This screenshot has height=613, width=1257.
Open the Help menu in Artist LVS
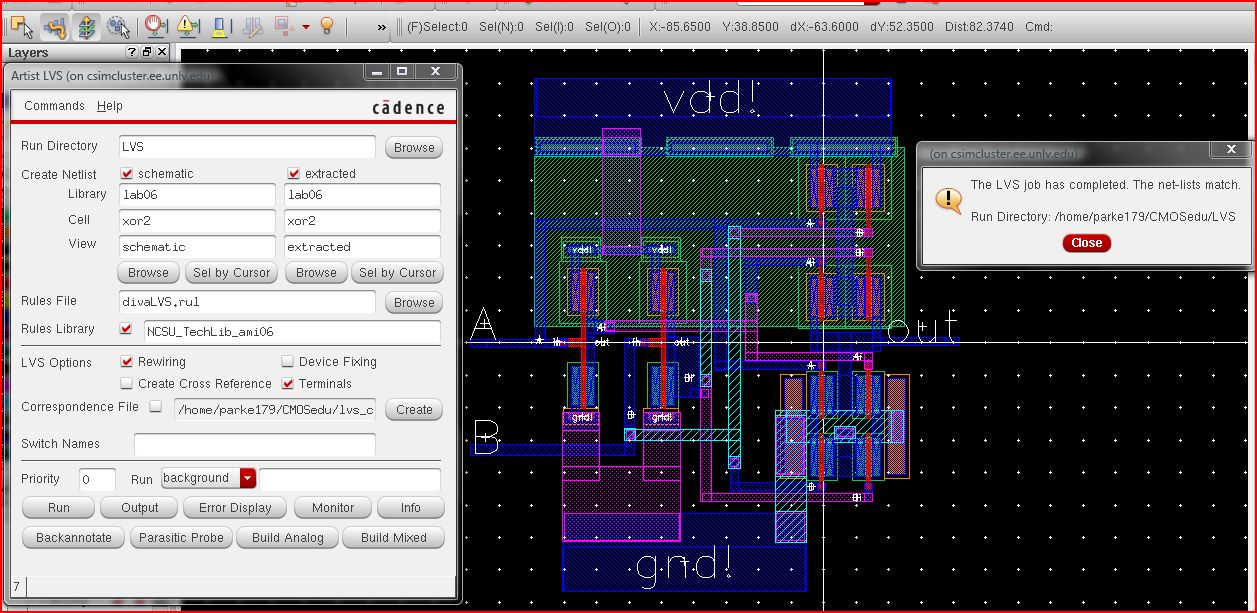tap(110, 106)
